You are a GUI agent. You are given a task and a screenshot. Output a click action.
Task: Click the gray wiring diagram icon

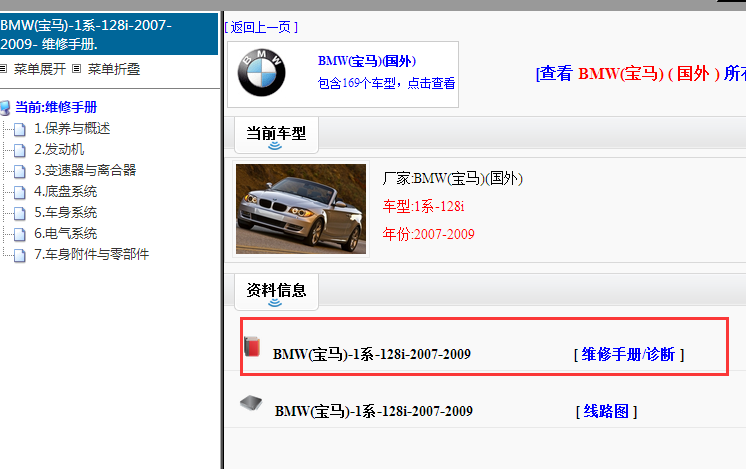tap(251, 403)
